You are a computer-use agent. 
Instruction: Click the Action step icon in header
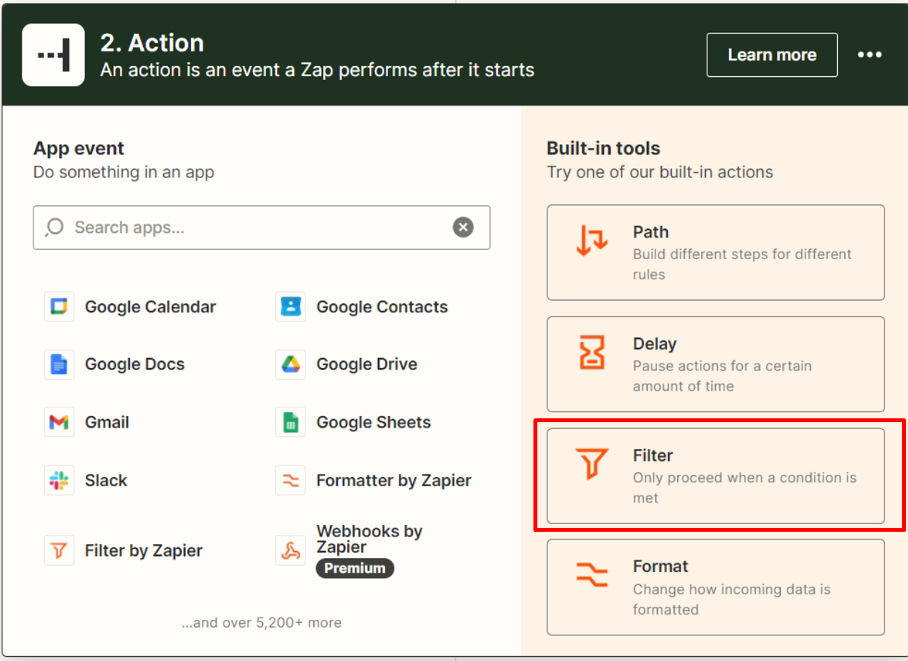[53, 55]
